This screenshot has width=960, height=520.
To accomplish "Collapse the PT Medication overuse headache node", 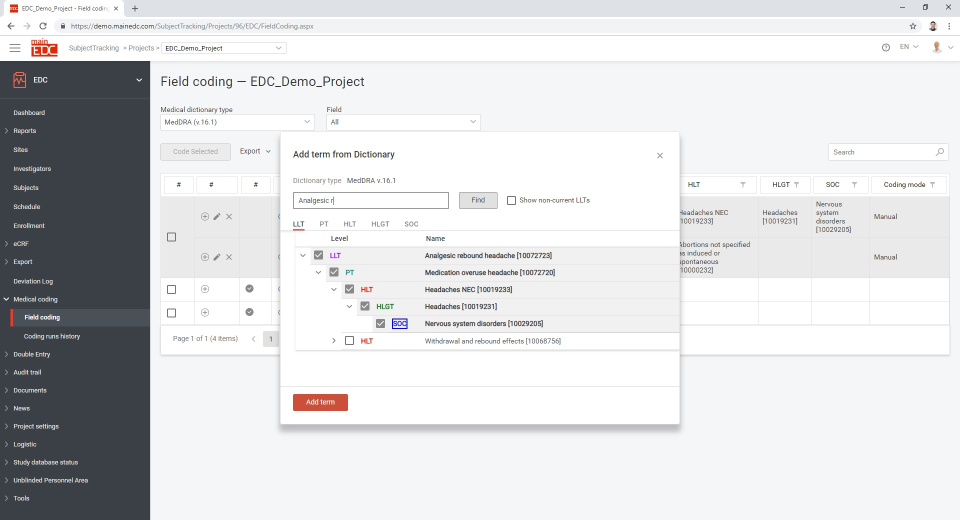I will click(x=318, y=273).
